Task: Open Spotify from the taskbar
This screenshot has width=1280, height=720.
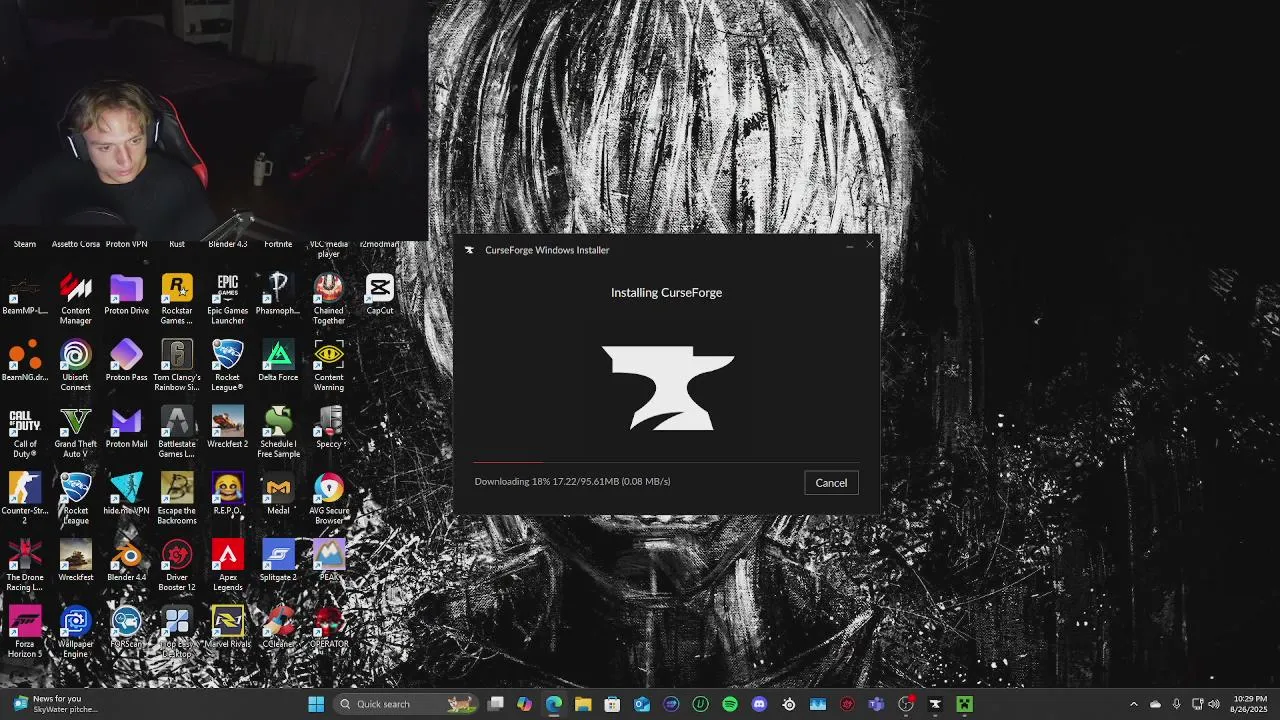Action: click(730, 704)
